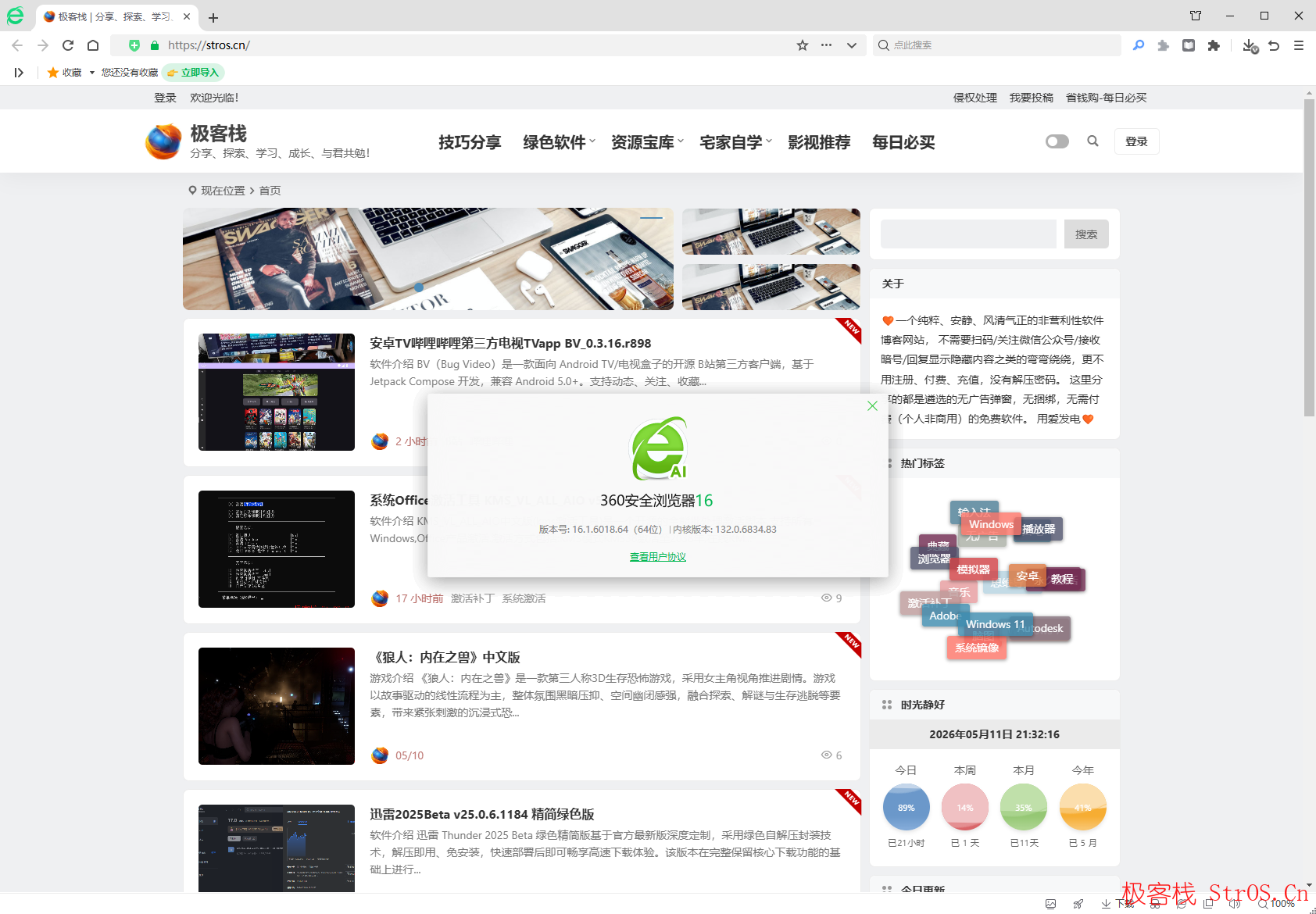Open the black puzzle extensions manager
Image resolution: width=1316 pixels, height=914 pixels.
tap(1214, 45)
